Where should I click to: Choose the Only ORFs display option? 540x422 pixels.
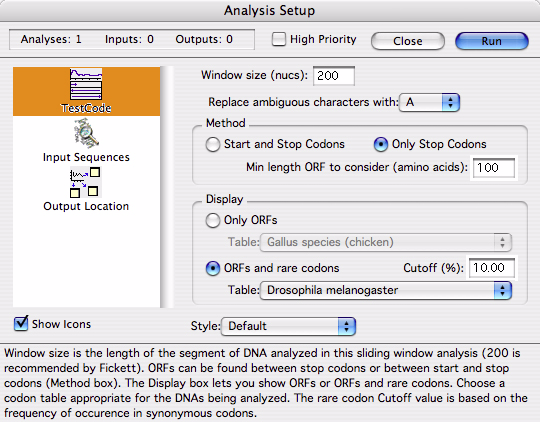coord(213,220)
